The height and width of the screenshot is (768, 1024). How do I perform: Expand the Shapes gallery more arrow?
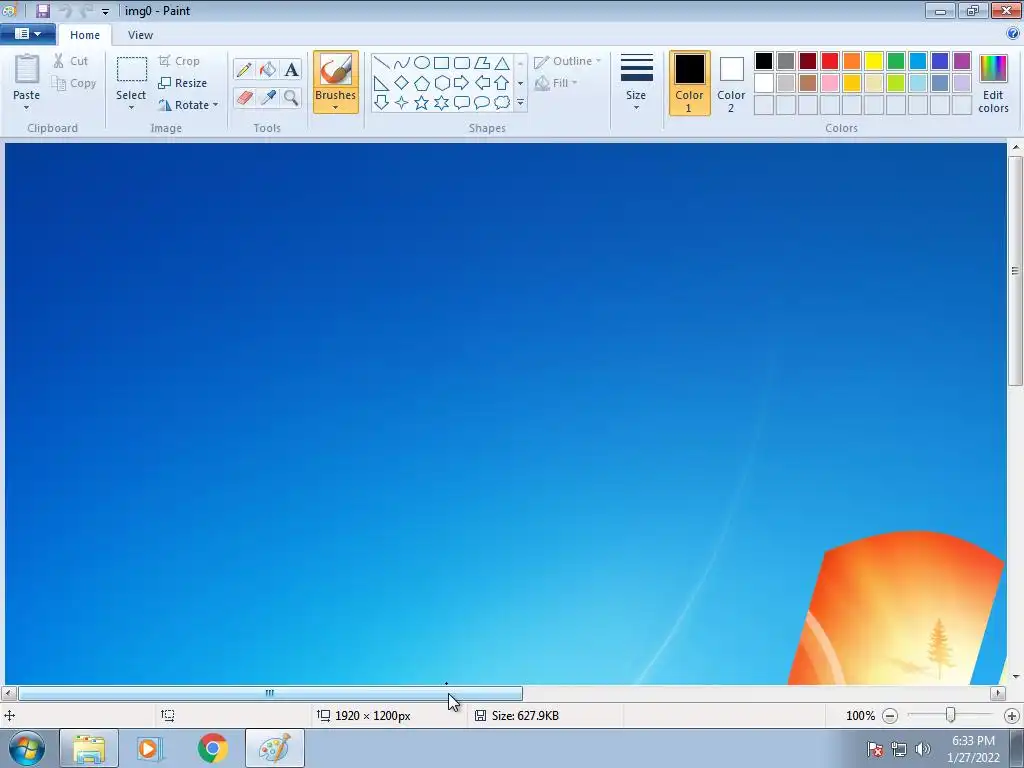point(520,103)
